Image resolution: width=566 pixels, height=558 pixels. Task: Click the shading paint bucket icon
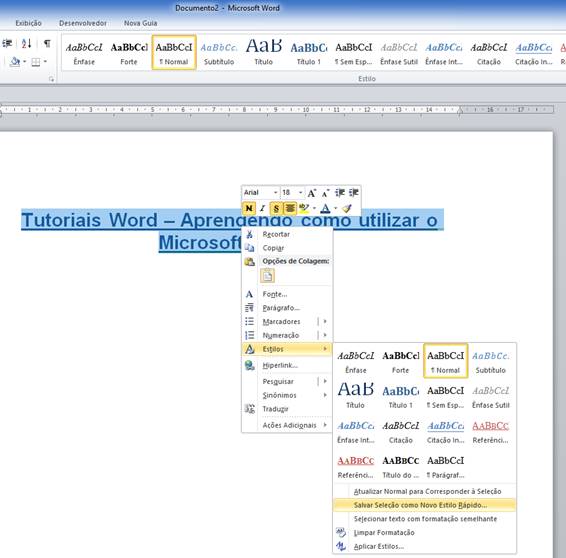click(x=15, y=62)
